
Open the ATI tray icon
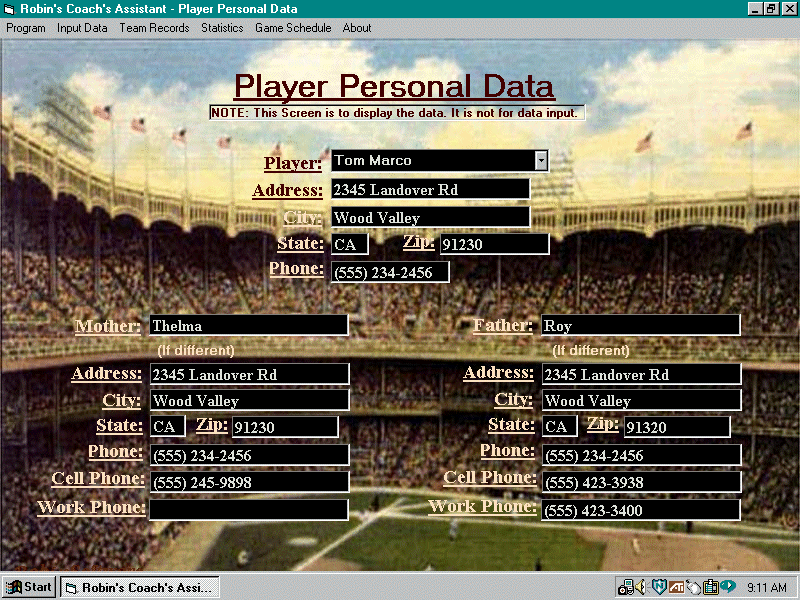[676, 588]
